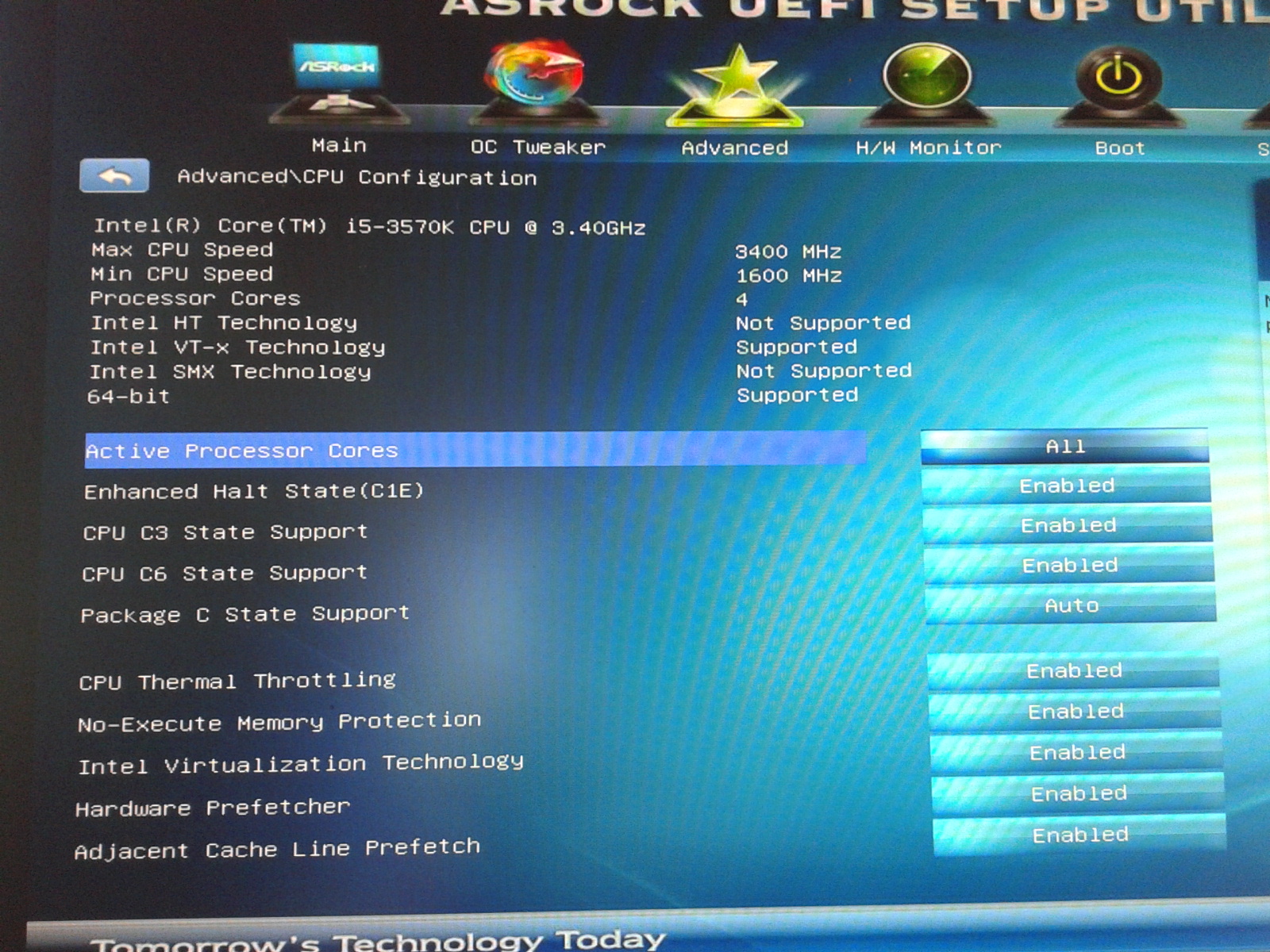The width and height of the screenshot is (1270, 952).
Task: Click Intel HT Technology 'Not Supported' value
Action: click(823, 323)
